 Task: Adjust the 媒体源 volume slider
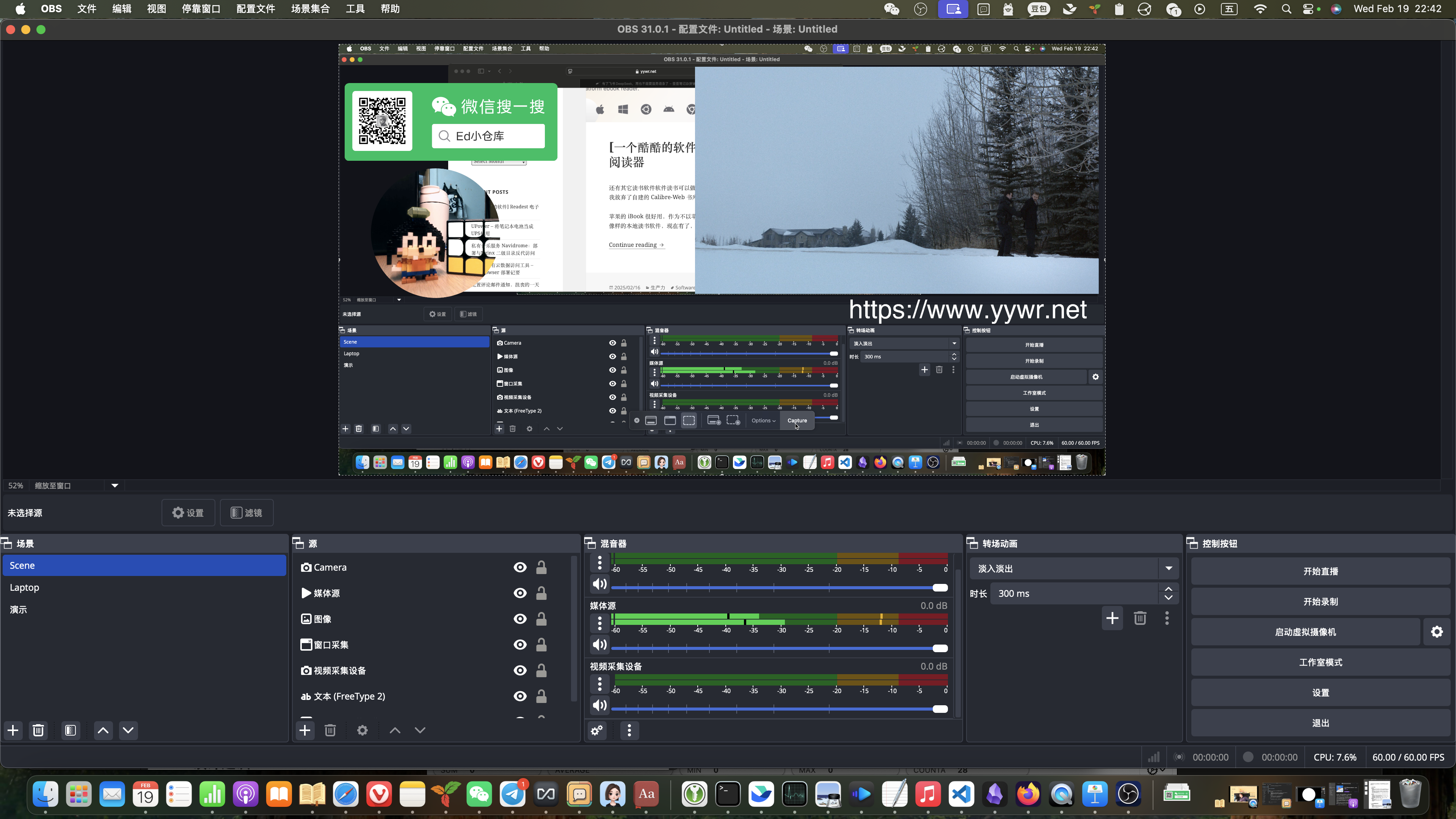(780, 648)
